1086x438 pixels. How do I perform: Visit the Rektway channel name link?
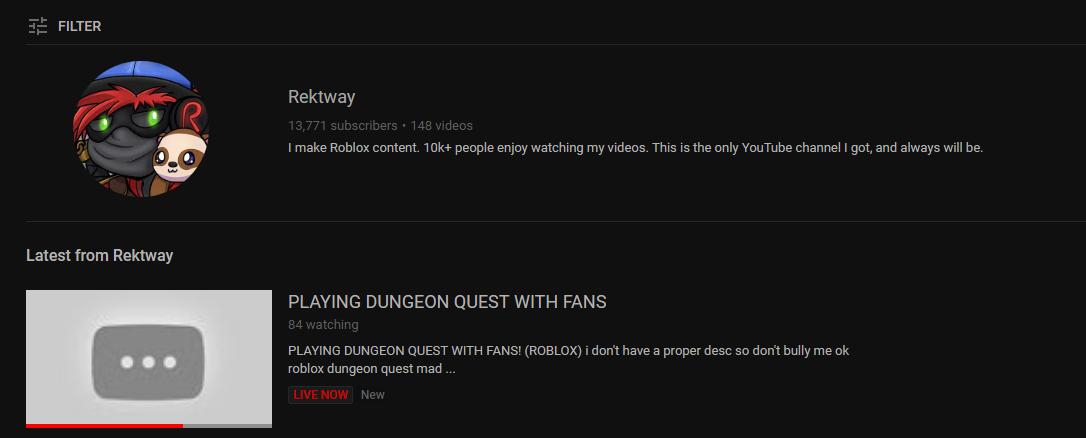(x=321, y=97)
